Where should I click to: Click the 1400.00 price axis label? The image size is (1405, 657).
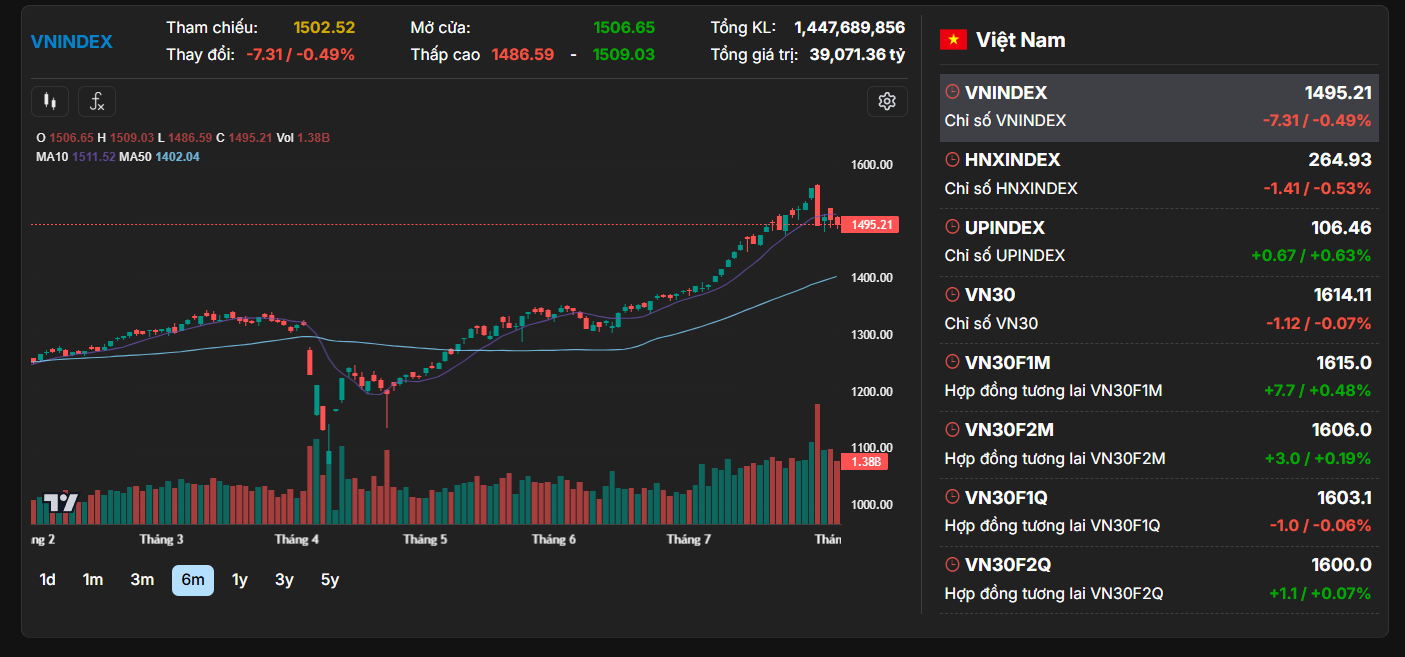871,278
